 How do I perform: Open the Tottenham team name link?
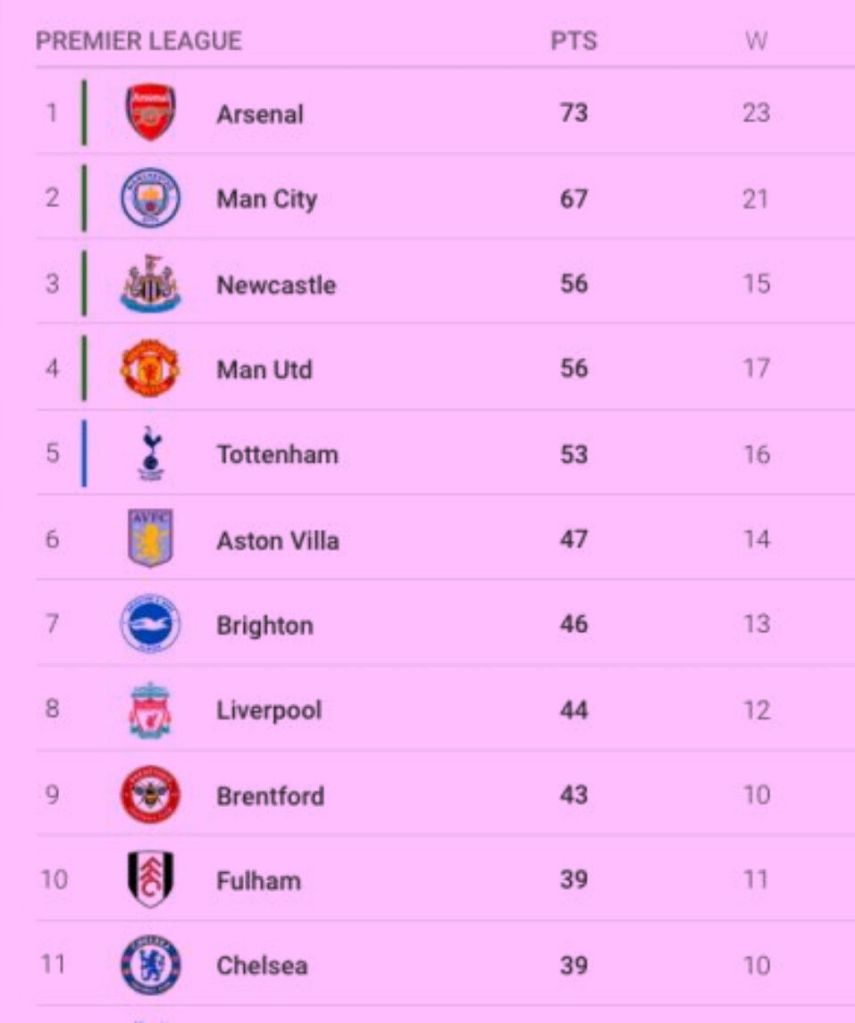click(x=277, y=455)
